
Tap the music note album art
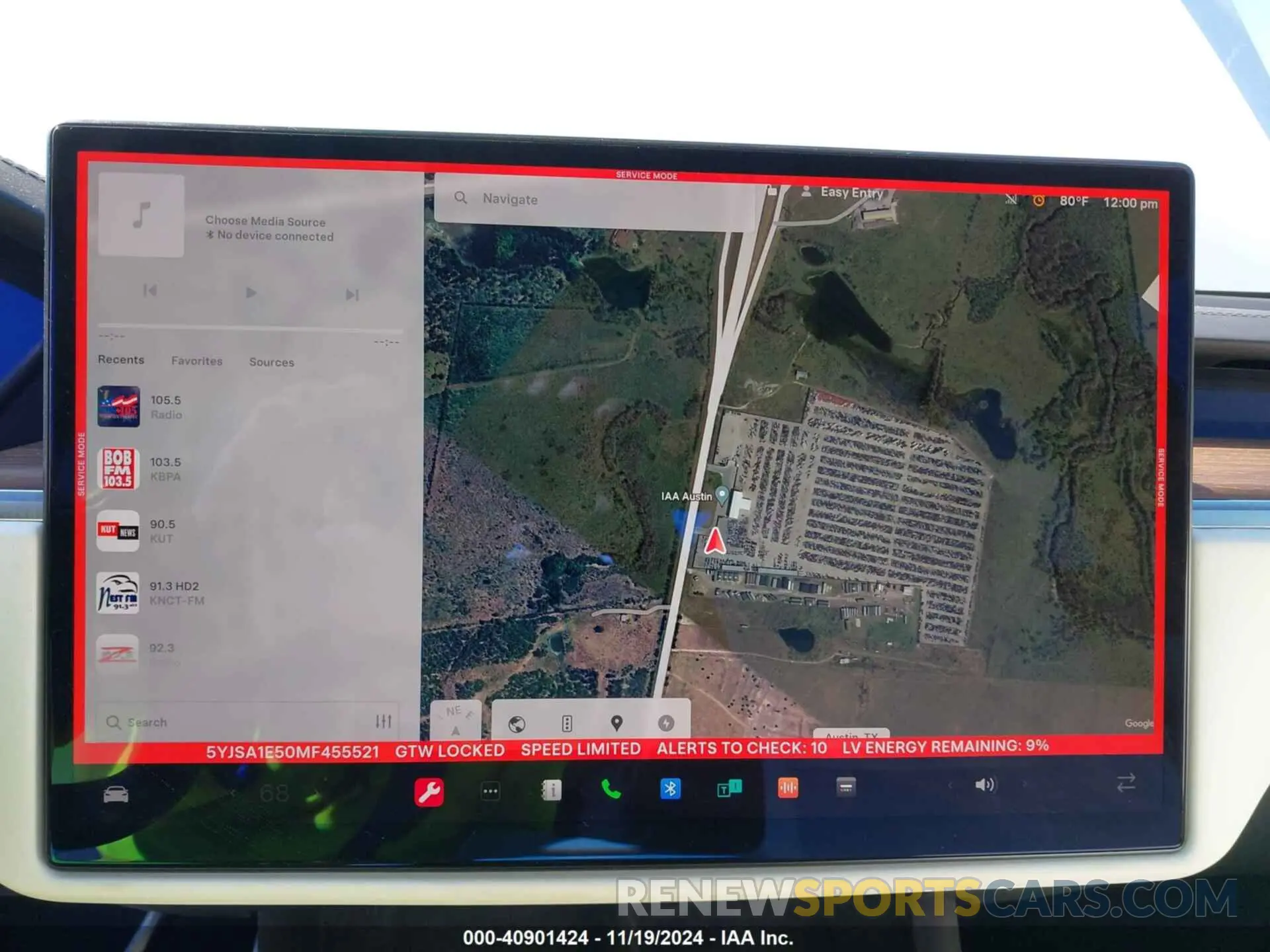tap(141, 215)
